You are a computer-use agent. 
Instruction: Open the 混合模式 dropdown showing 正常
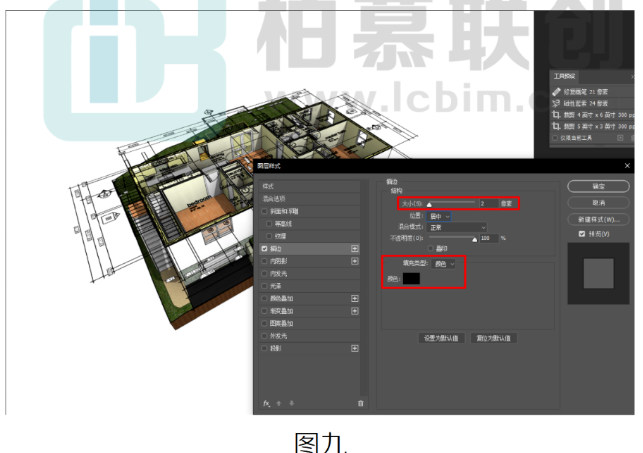pyautogui.click(x=457, y=227)
